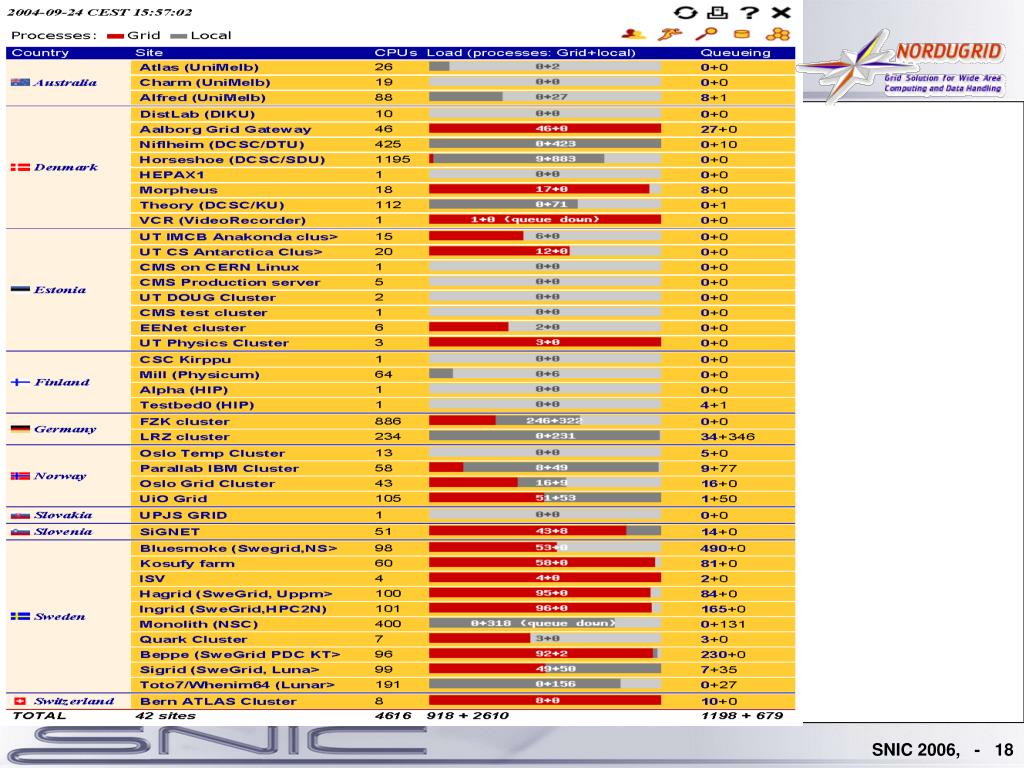
Task: Open Horseshoe (DCSC/SDU) cluster details
Action: 232,159
